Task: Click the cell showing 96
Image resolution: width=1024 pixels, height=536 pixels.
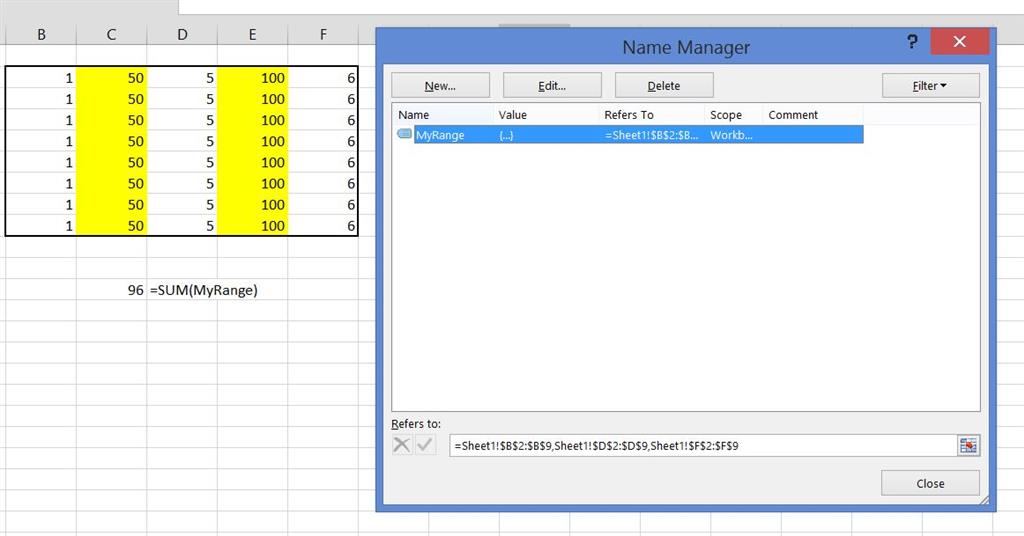Action: click(x=112, y=290)
